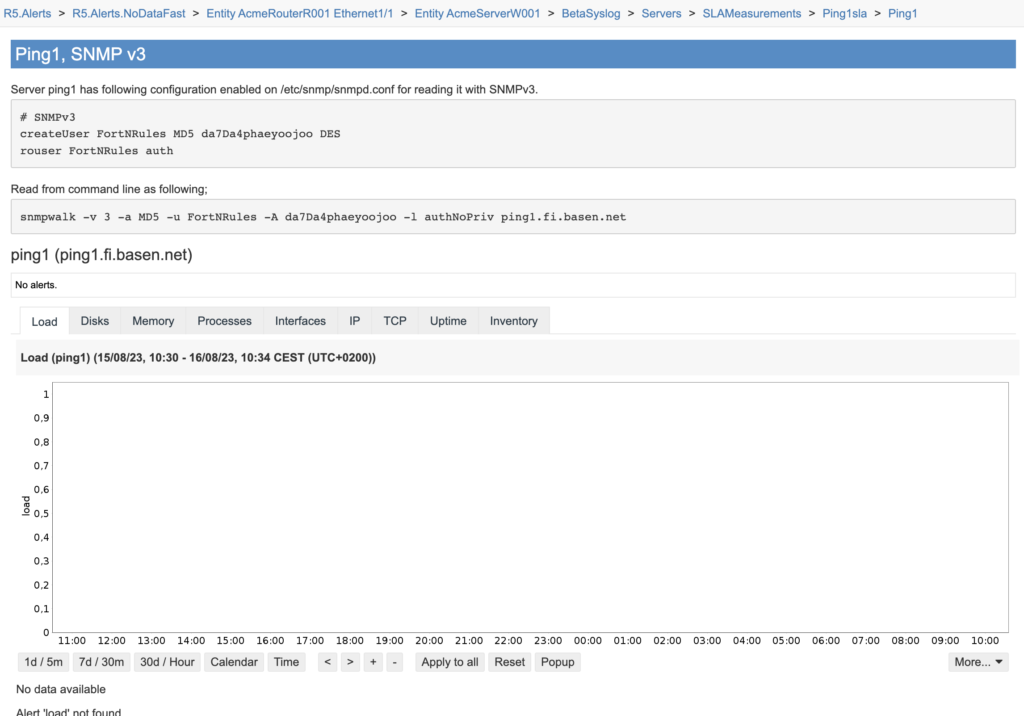The image size is (1024, 716).
Task: Click inside the empty load graph area
Action: click(530, 507)
